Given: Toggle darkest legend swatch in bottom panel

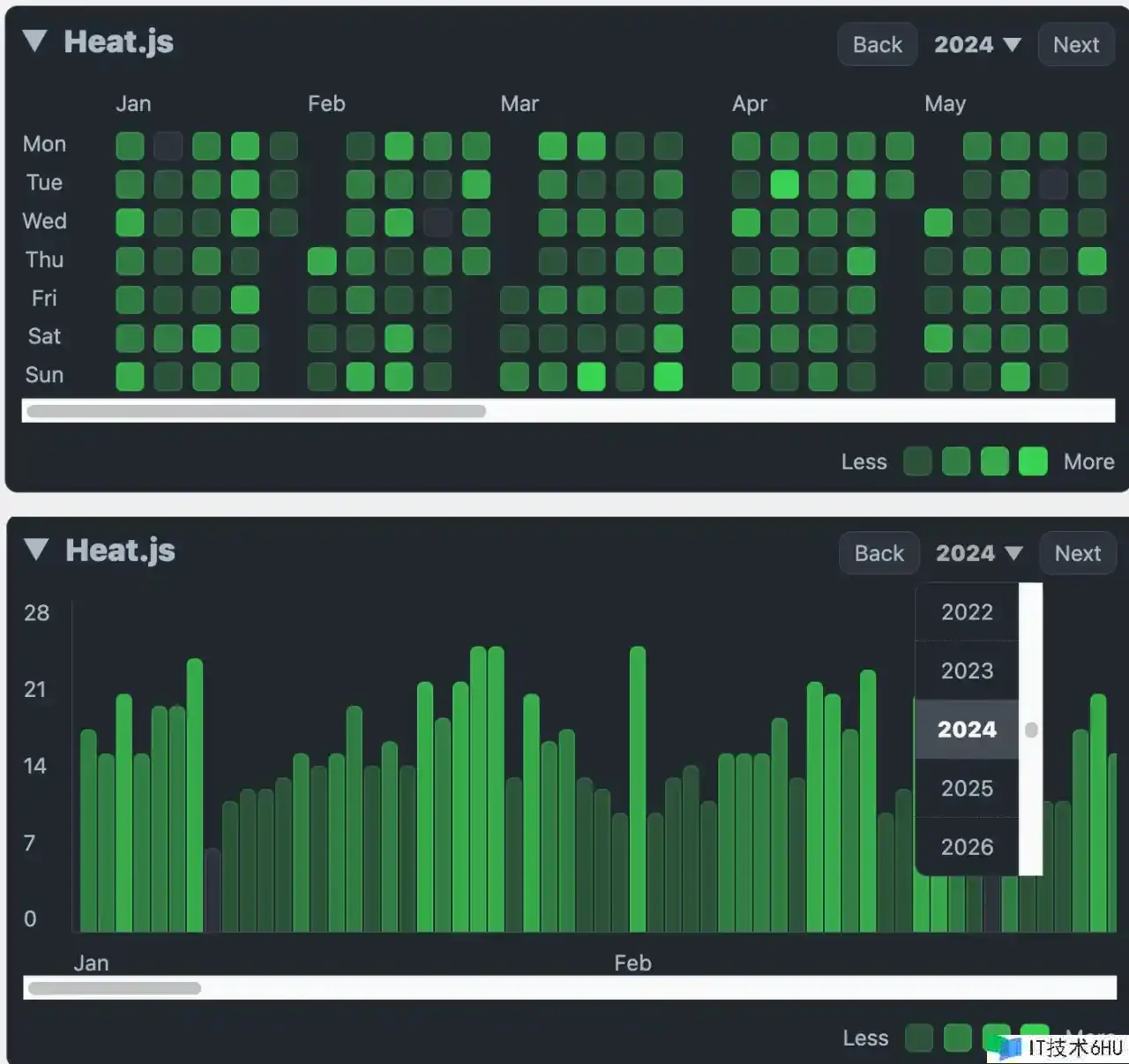Looking at the screenshot, I should point(919,1038).
